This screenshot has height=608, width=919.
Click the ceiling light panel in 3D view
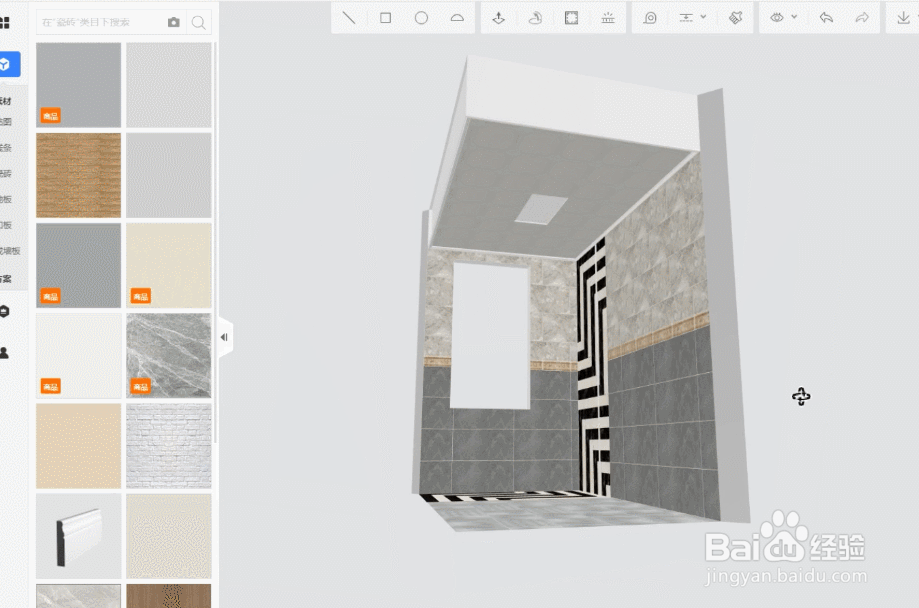click(x=541, y=209)
